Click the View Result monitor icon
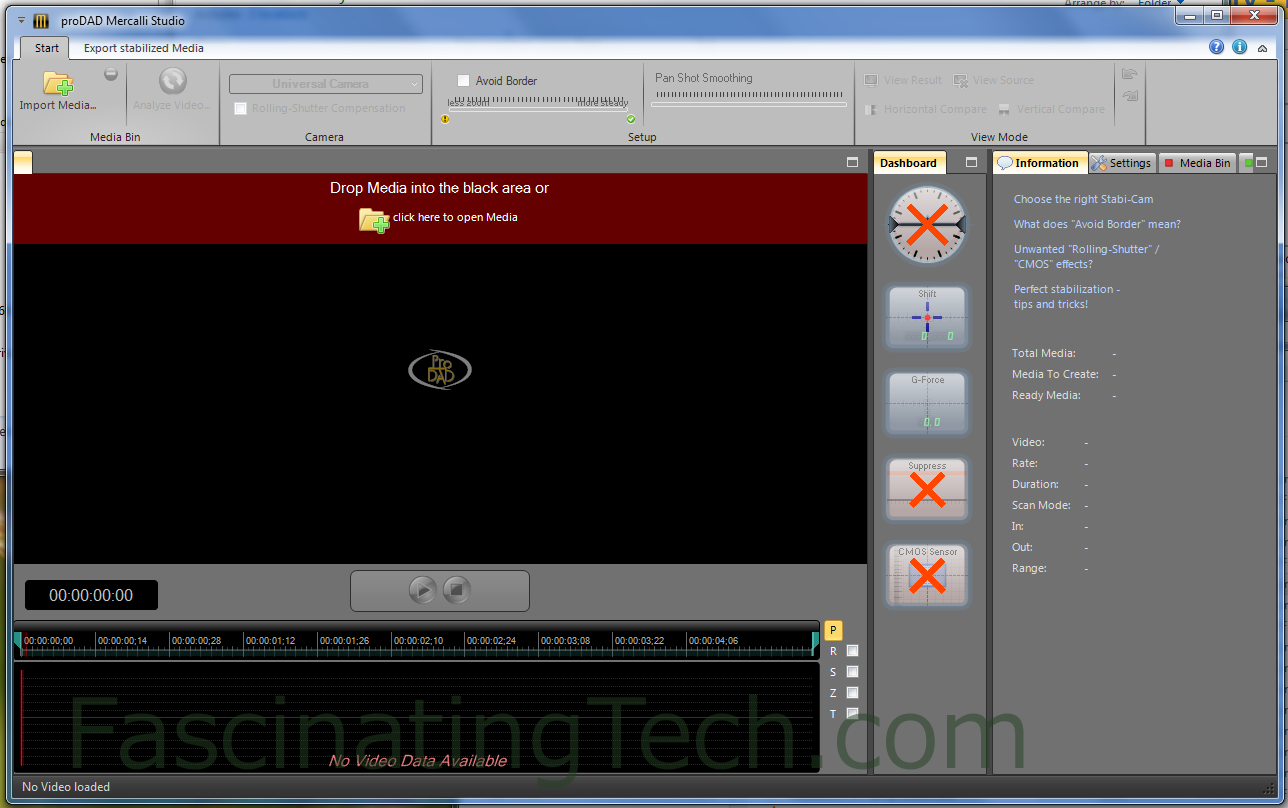This screenshot has width=1288, height=808. click(x=871, y=80)
